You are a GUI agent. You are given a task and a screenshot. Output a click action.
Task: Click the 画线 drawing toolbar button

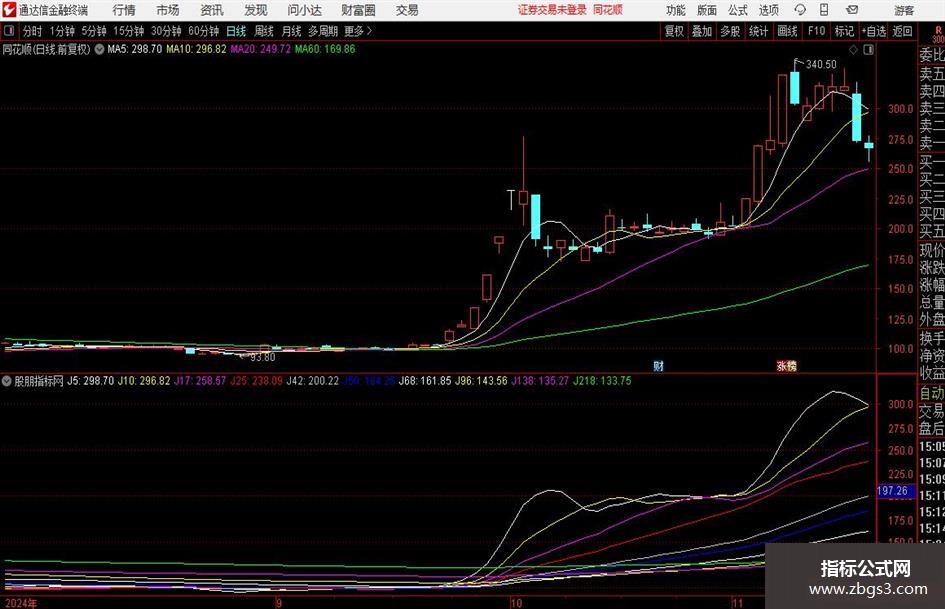(788, 31)
